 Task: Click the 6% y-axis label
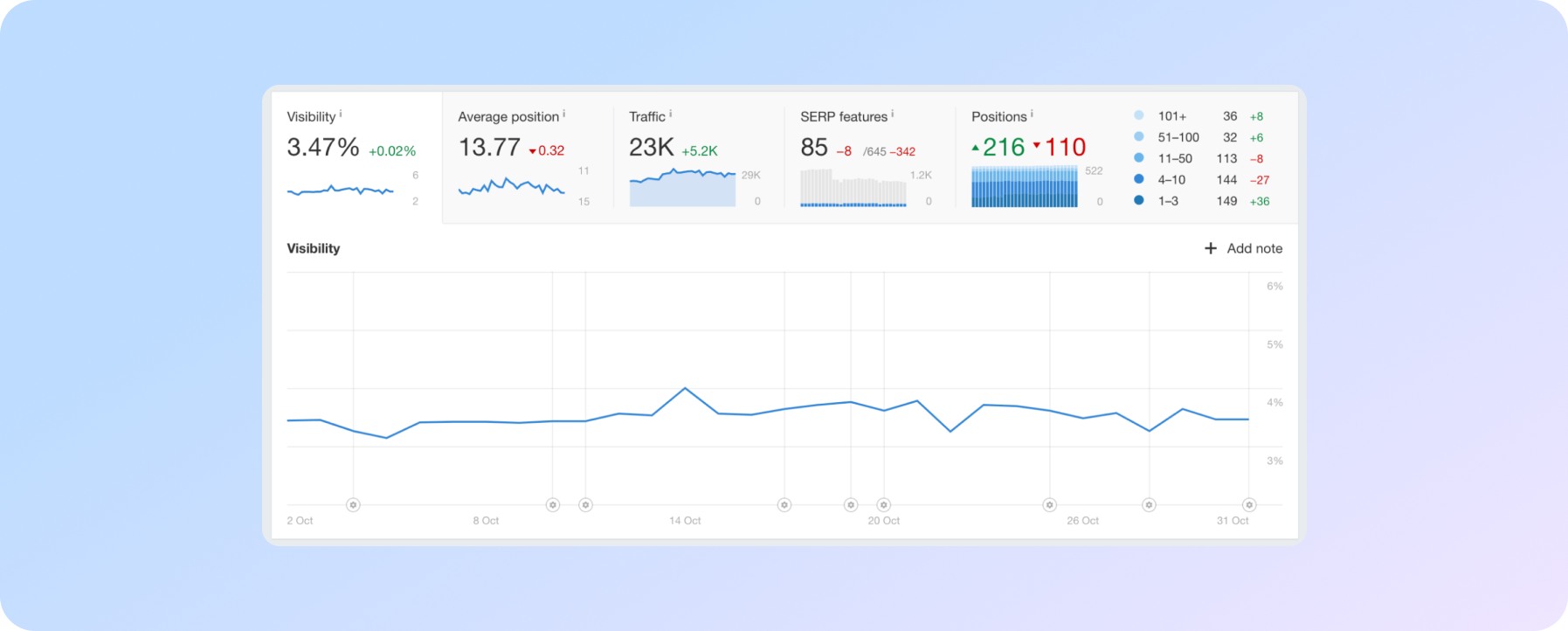pos(1274,287)
